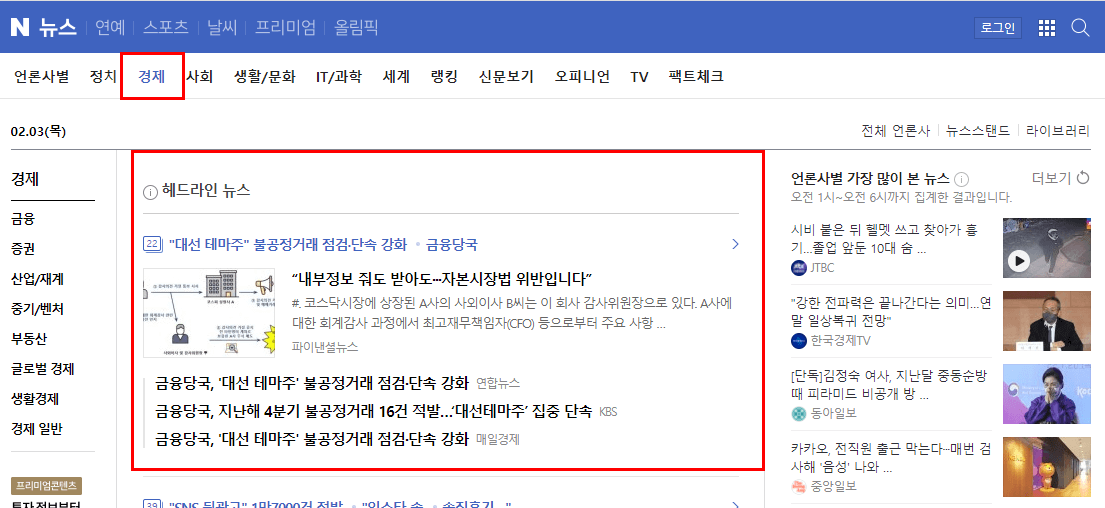
Task: Click the 22 article-count badge icon
Action: (152, 244)
